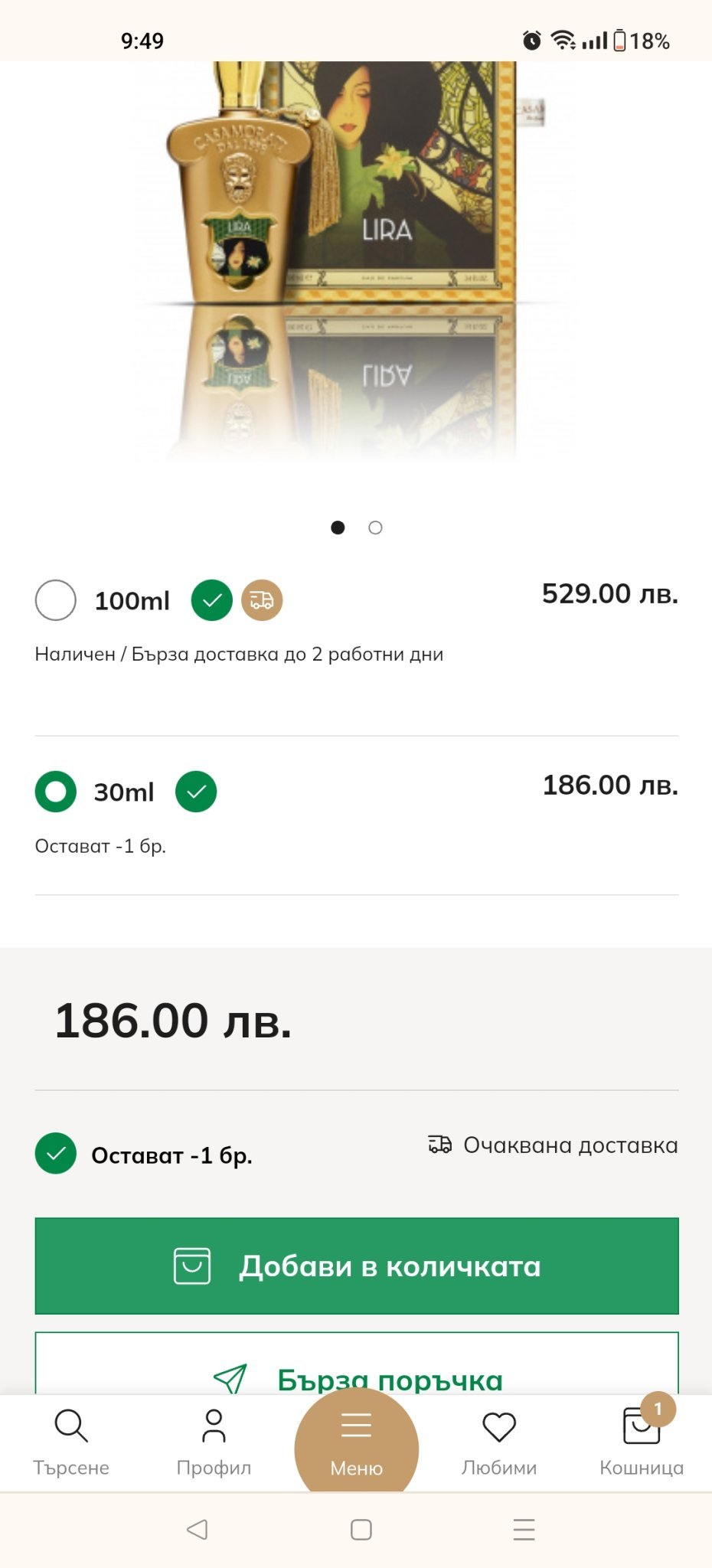Tap the Очаквана доставка delivery link

pyautogui.click(x=553, y=1145)
